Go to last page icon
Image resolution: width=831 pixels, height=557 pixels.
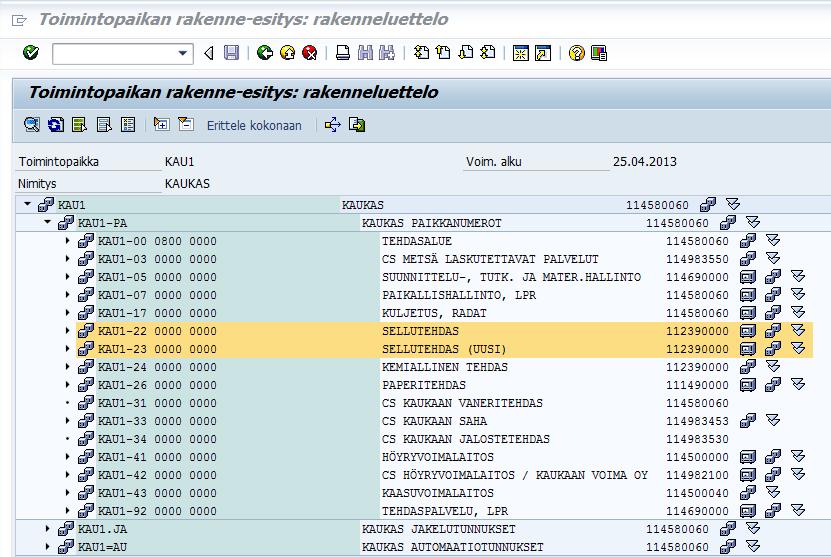click(x=488, y=52)
